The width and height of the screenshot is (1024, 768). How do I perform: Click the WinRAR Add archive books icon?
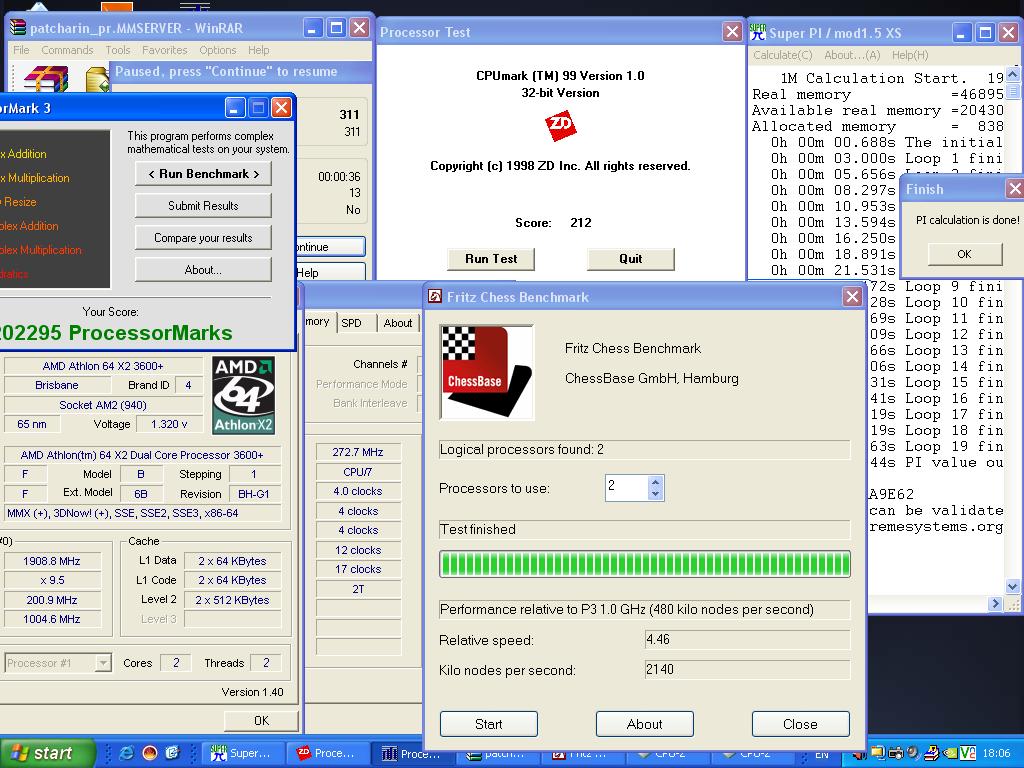click(x=46, y=79)
